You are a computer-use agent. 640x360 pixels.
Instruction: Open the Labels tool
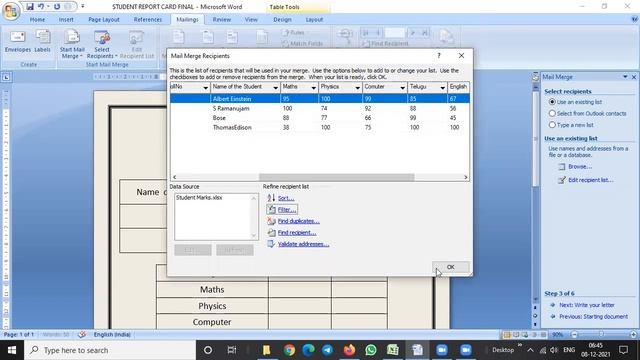click(x=42, y=41)
